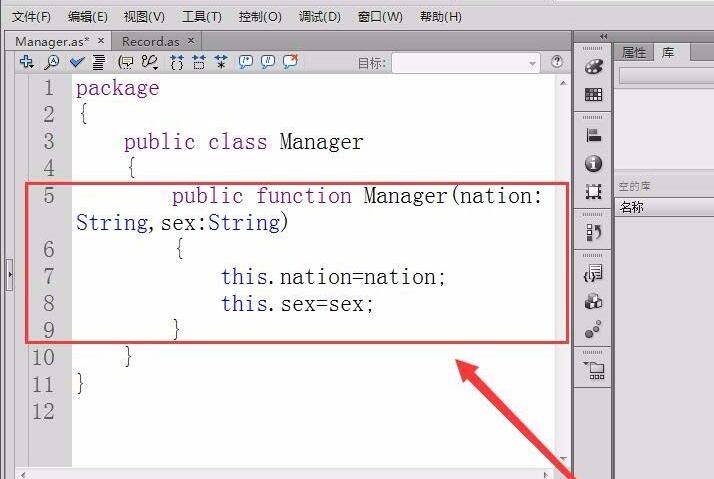Remove comment icon with red mark
Image resolution: width=714 pixels, height=479 pixels.
tap(291, 61)
